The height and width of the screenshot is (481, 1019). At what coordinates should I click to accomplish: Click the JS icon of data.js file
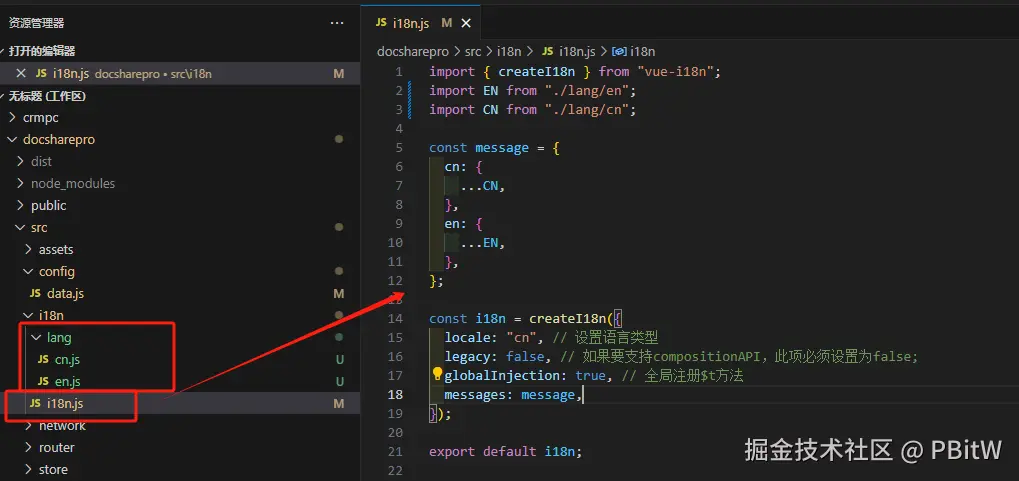[x=35, y=293]
